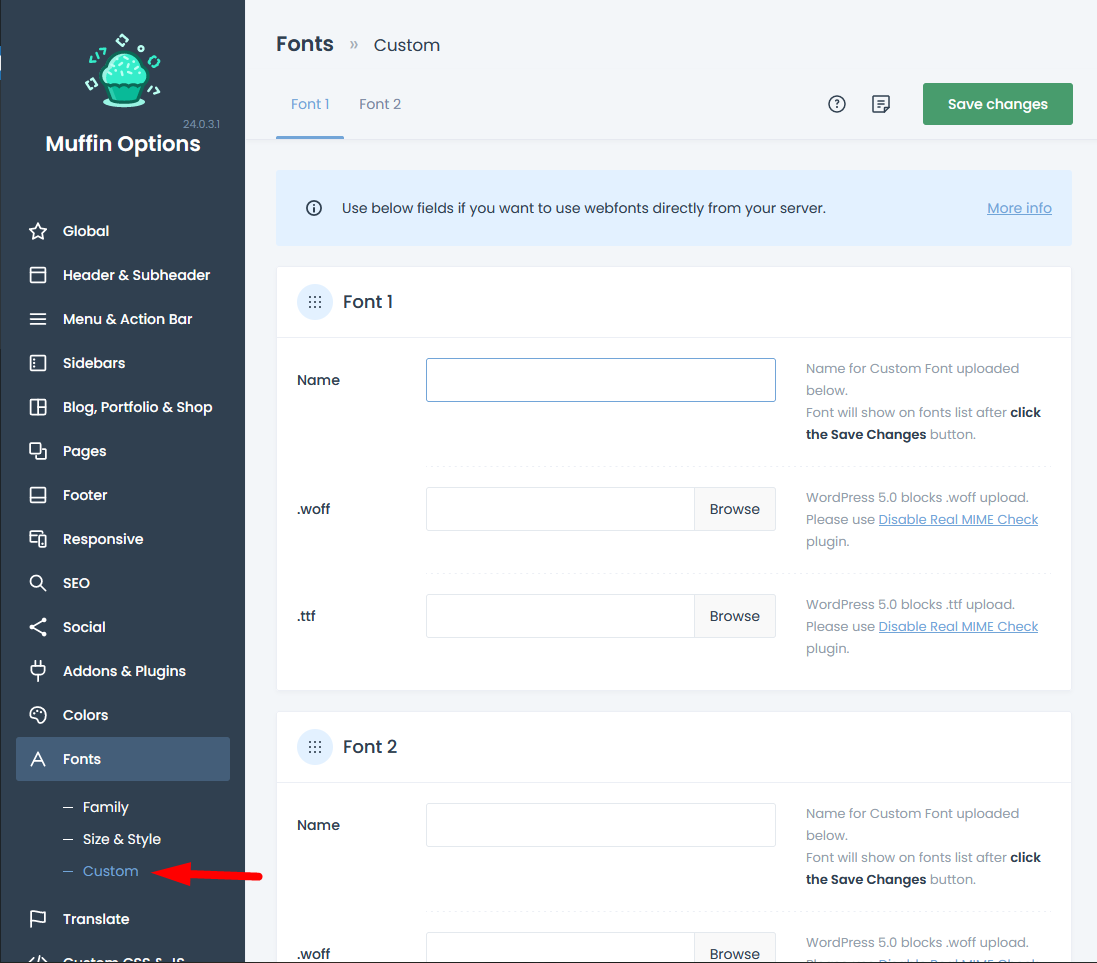Click the Fonts letter A icon
1097x963 pixels.
pos(38,759)
